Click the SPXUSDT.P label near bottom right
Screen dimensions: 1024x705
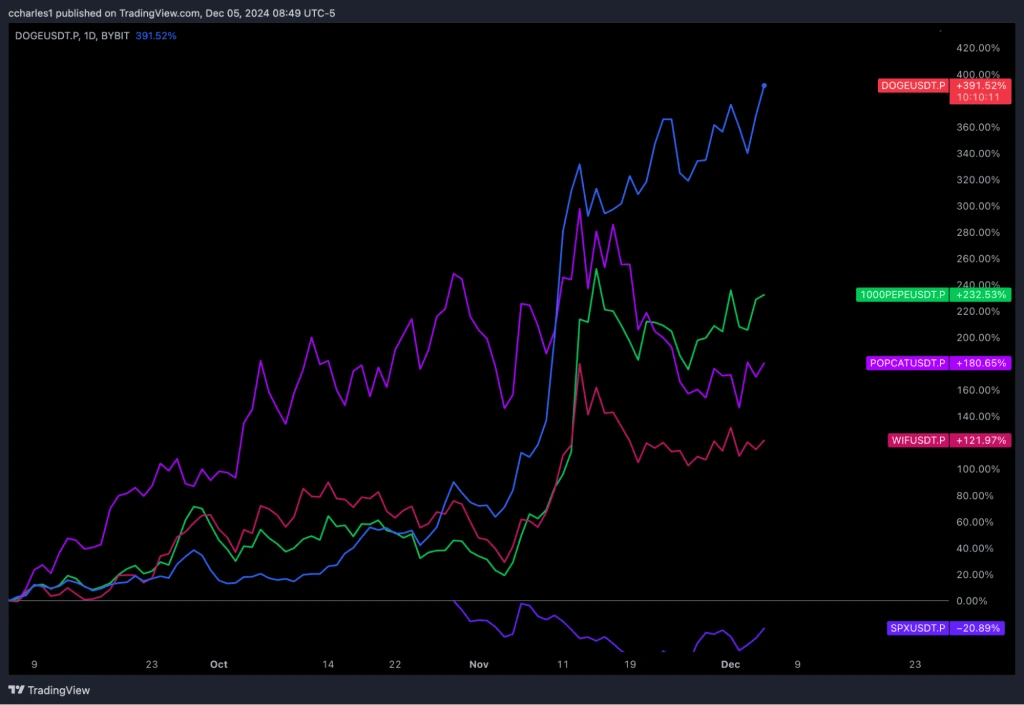916,628
